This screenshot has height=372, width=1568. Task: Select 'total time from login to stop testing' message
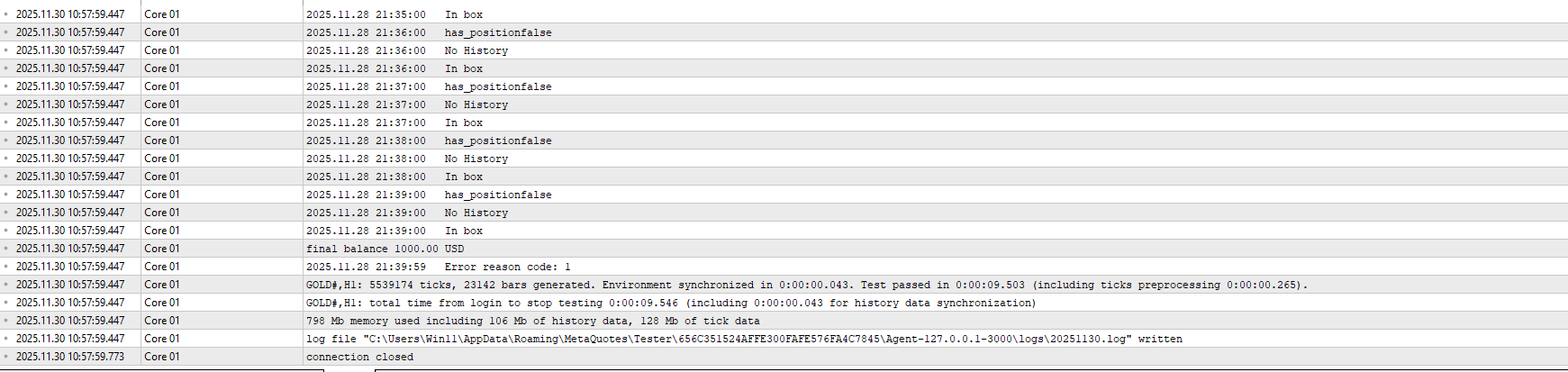pyautogui.click(x=671, y=303)
